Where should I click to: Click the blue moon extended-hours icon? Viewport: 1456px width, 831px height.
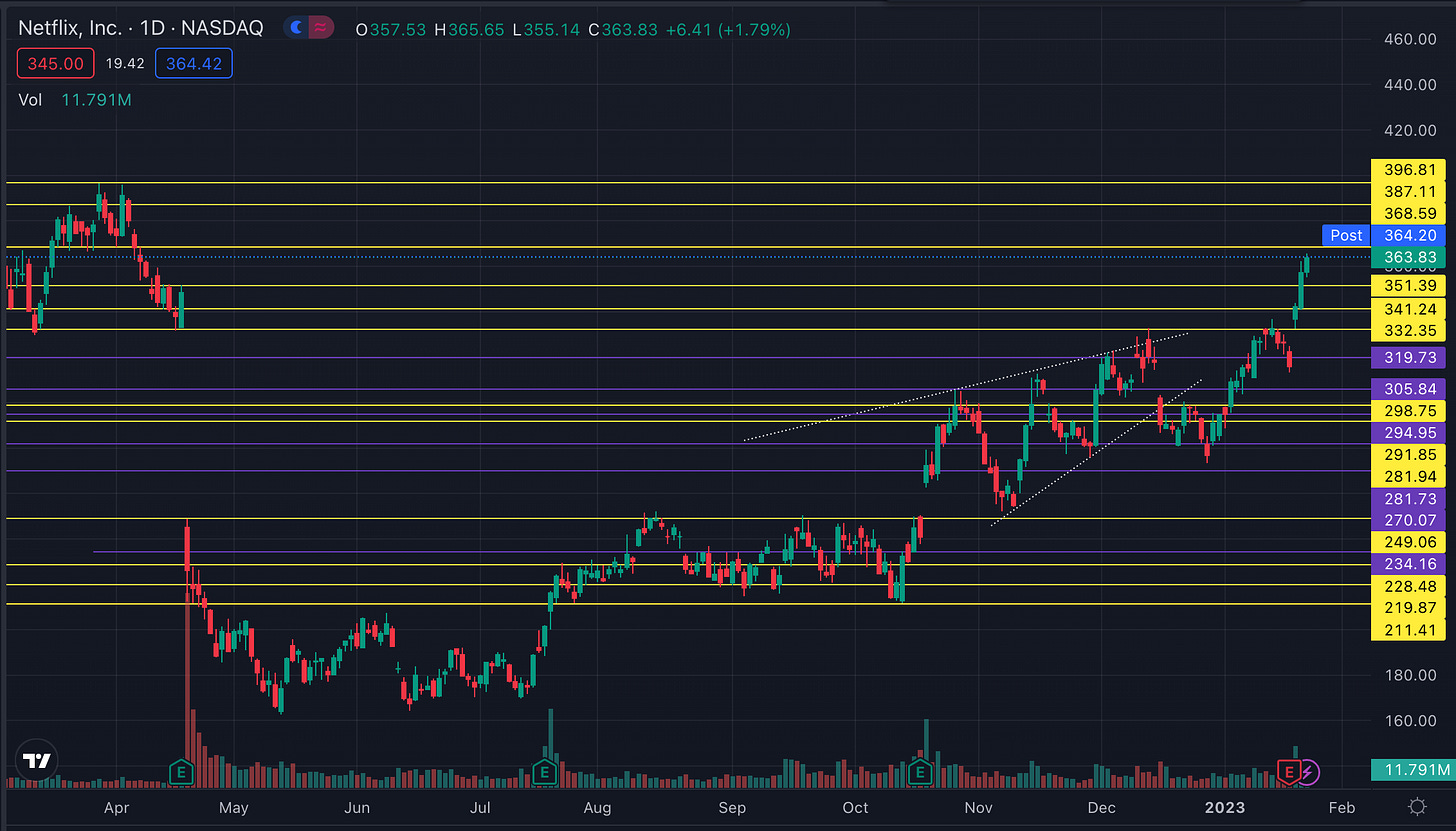point(297,28)
